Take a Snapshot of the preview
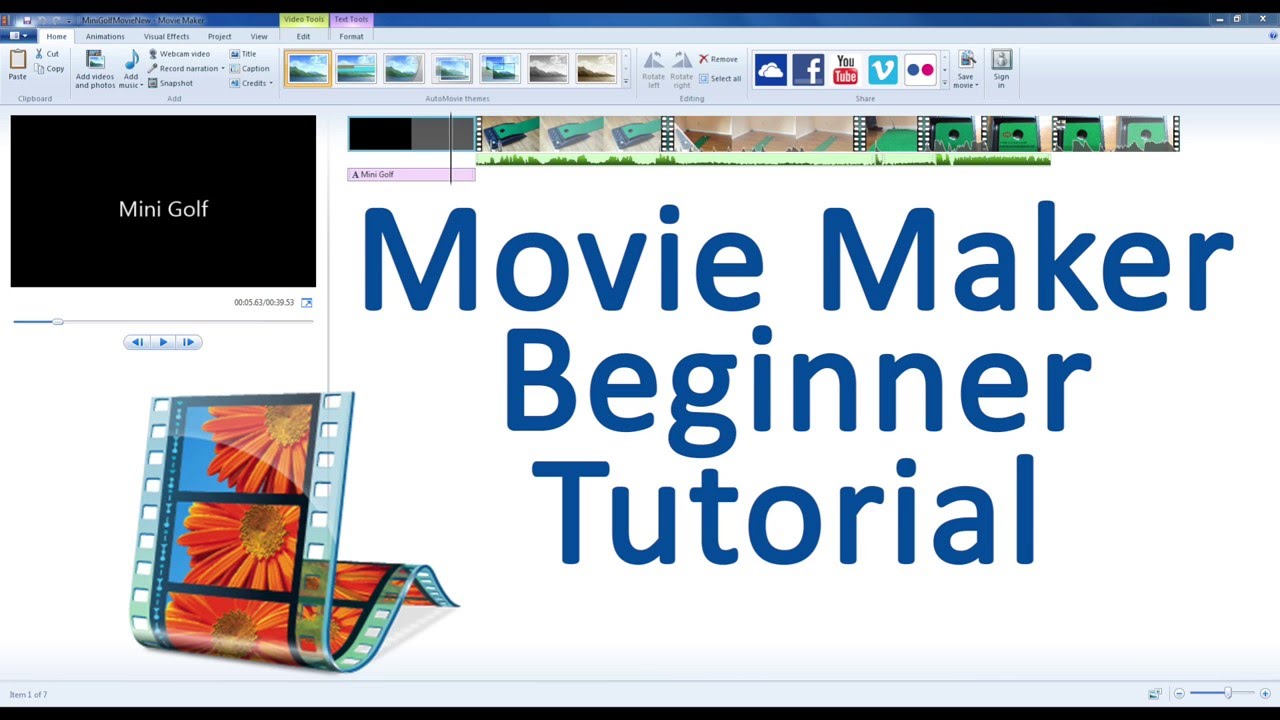Viewport: 1280px width, 720px height. click(170, 83)
